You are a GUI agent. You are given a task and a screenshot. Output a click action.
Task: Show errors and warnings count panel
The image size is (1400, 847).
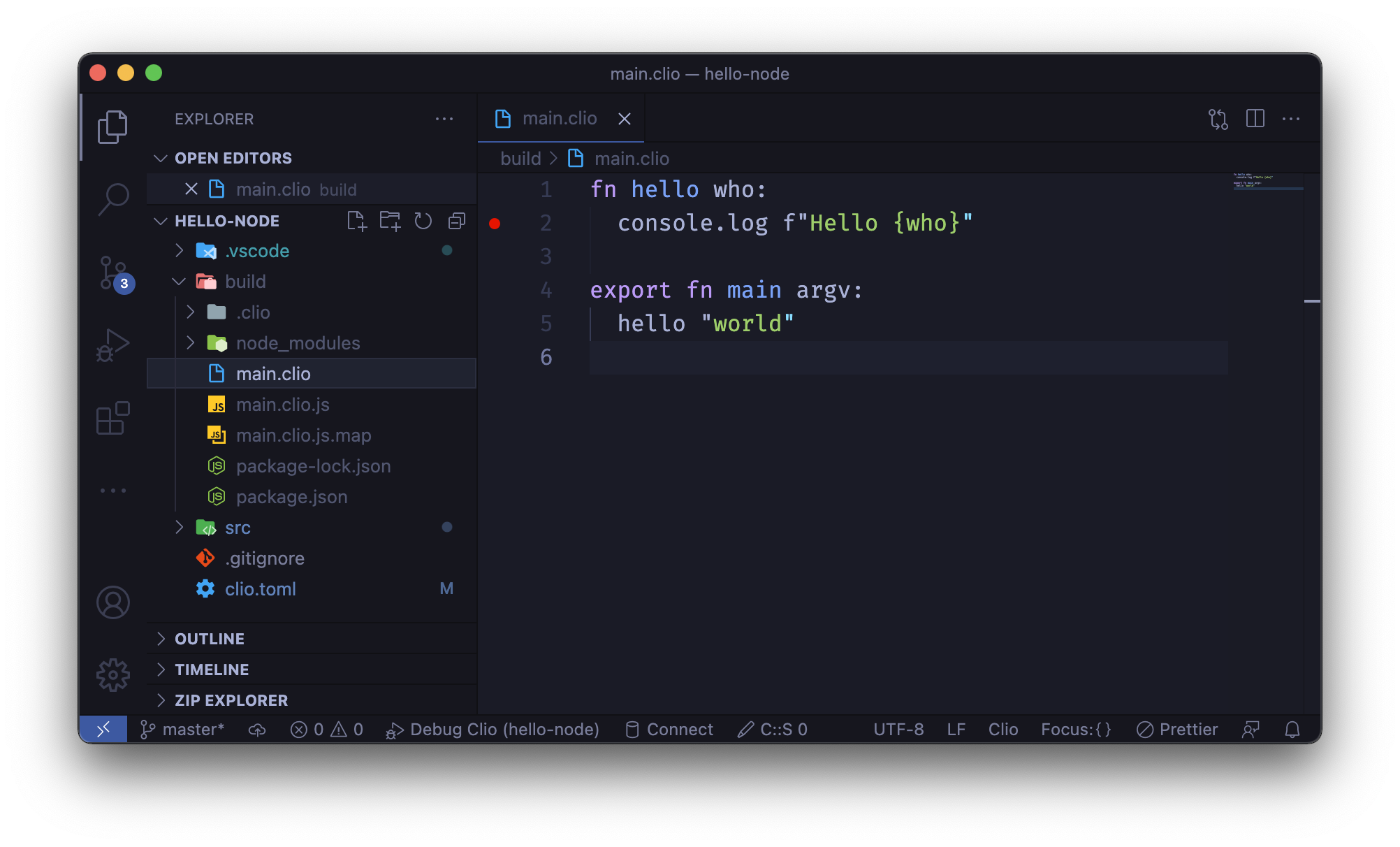[x=327, y=730]
